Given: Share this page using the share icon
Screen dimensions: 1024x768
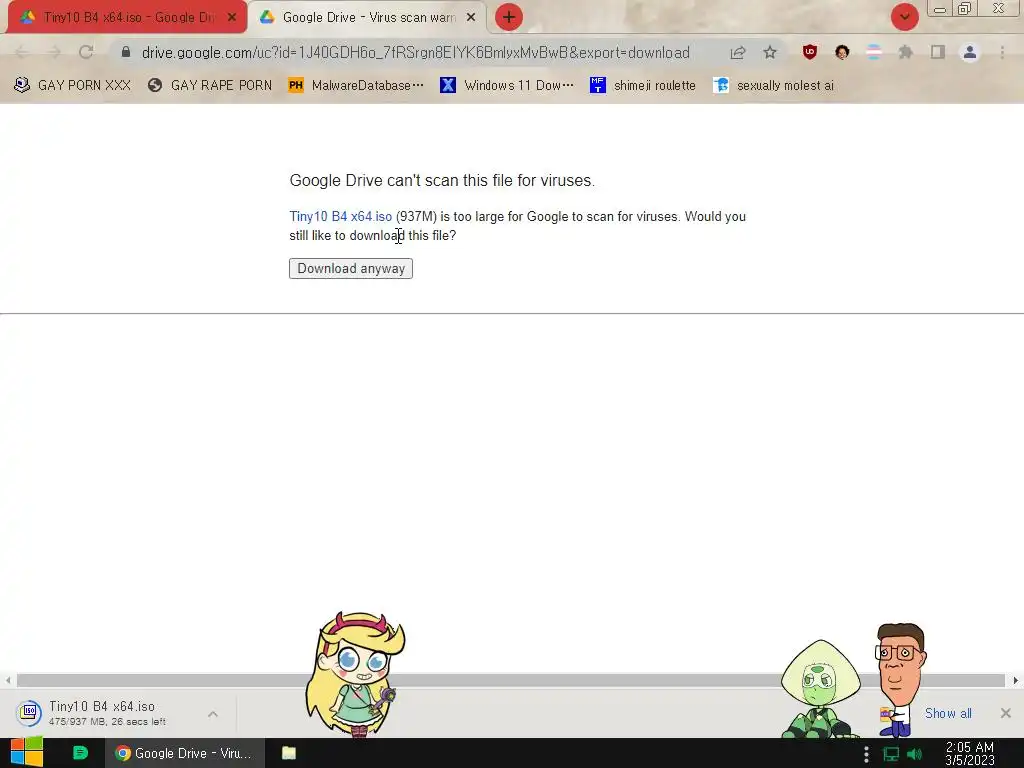Looking at the screenshot, I should tap(738, 52).
